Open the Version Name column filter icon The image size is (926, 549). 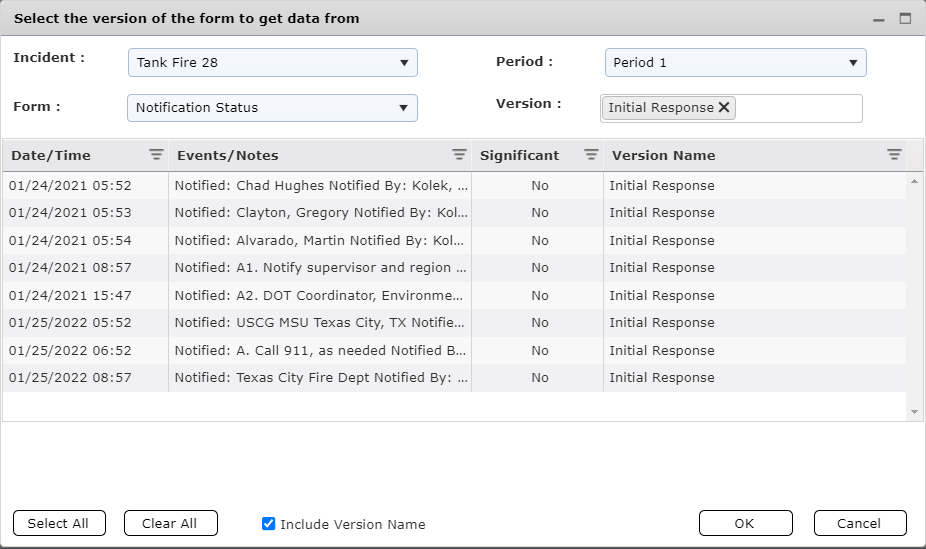coord(894,155)
